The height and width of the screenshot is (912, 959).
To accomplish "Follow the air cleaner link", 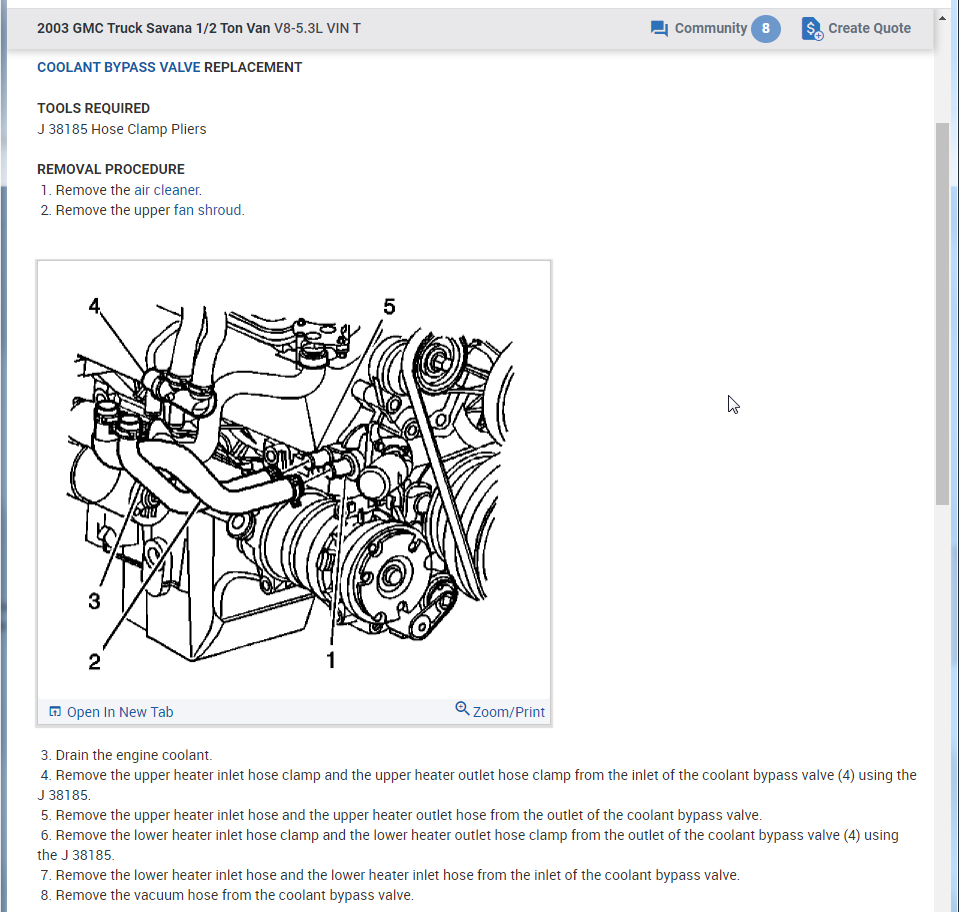I will [167, 190].
